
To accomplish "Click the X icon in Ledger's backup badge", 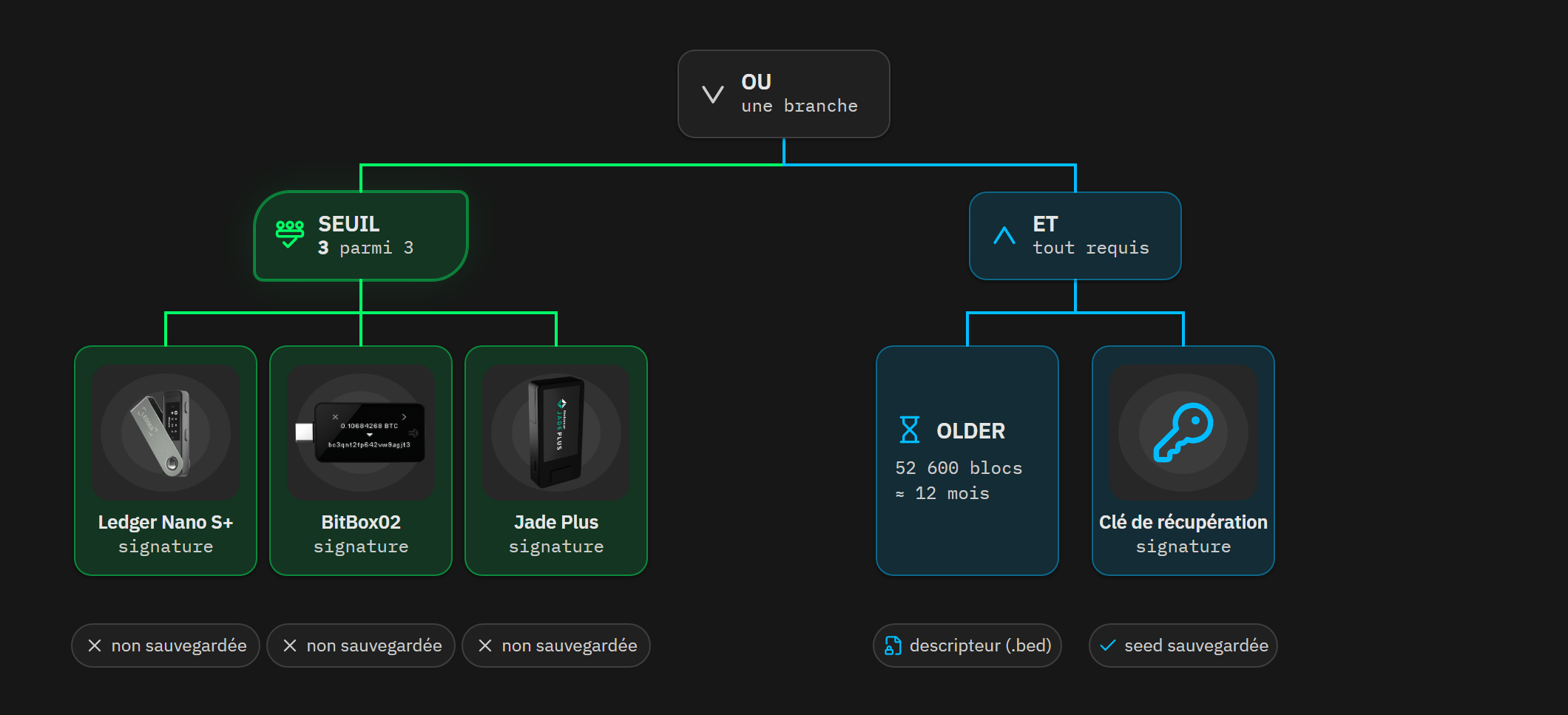I will 95,645.
